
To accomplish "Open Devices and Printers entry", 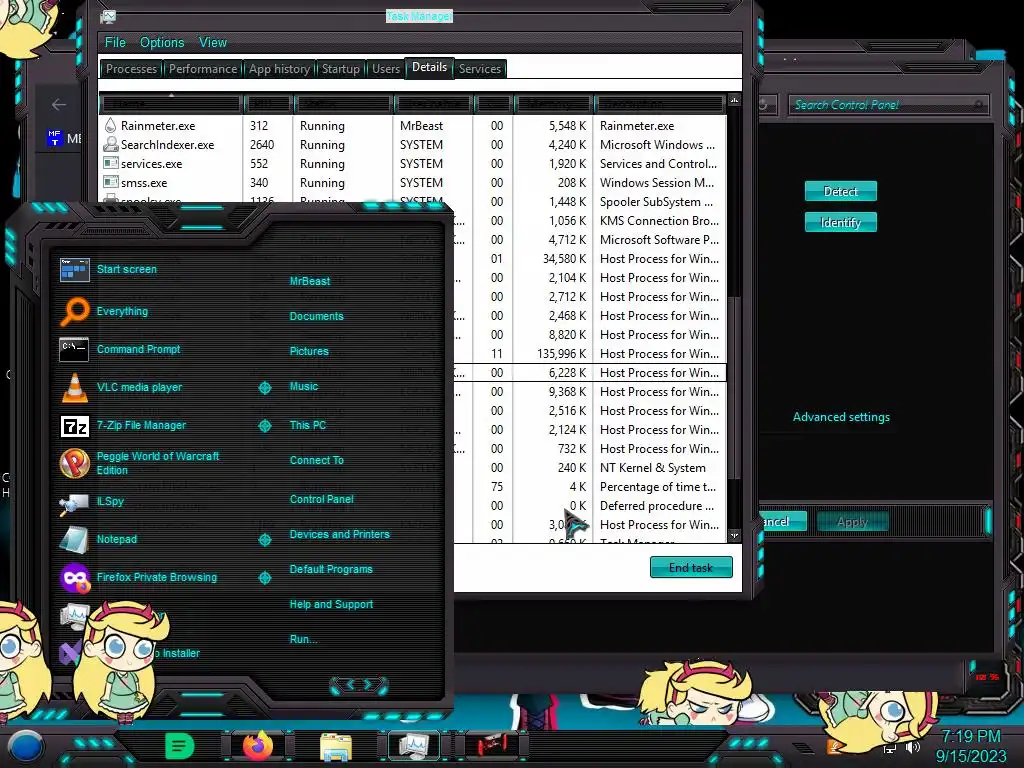I will (x=339, y=534).
